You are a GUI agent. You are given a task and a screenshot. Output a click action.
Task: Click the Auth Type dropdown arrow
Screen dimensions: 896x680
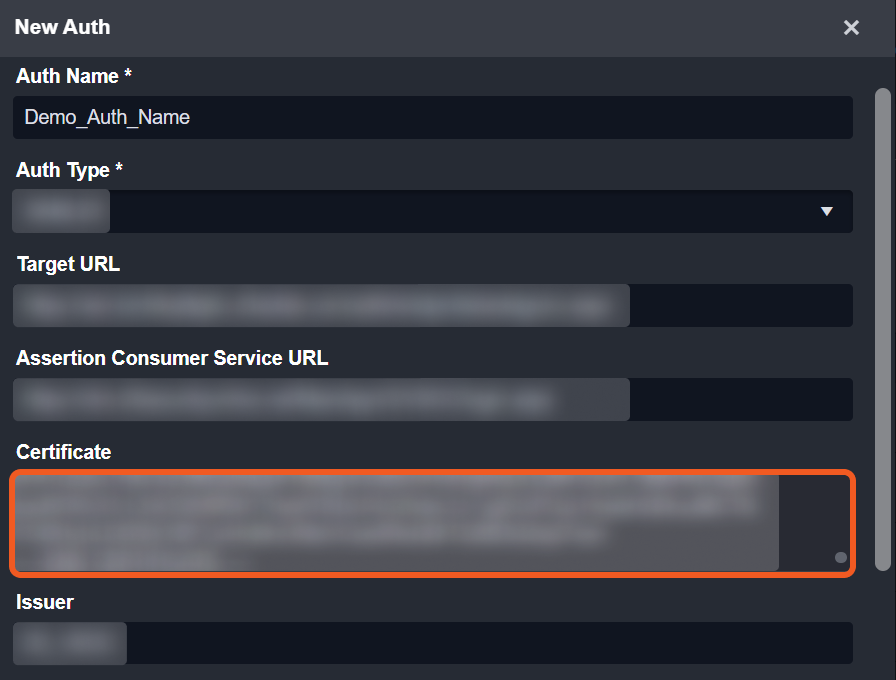827,211
